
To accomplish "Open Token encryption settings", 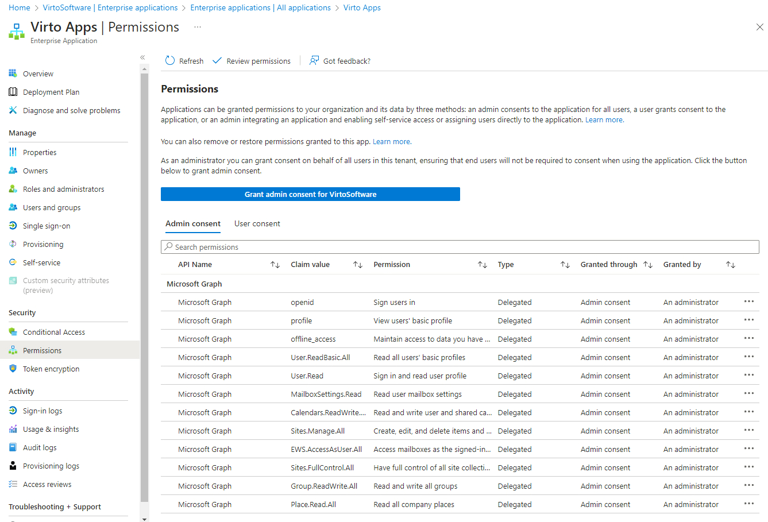I will 50,369.
